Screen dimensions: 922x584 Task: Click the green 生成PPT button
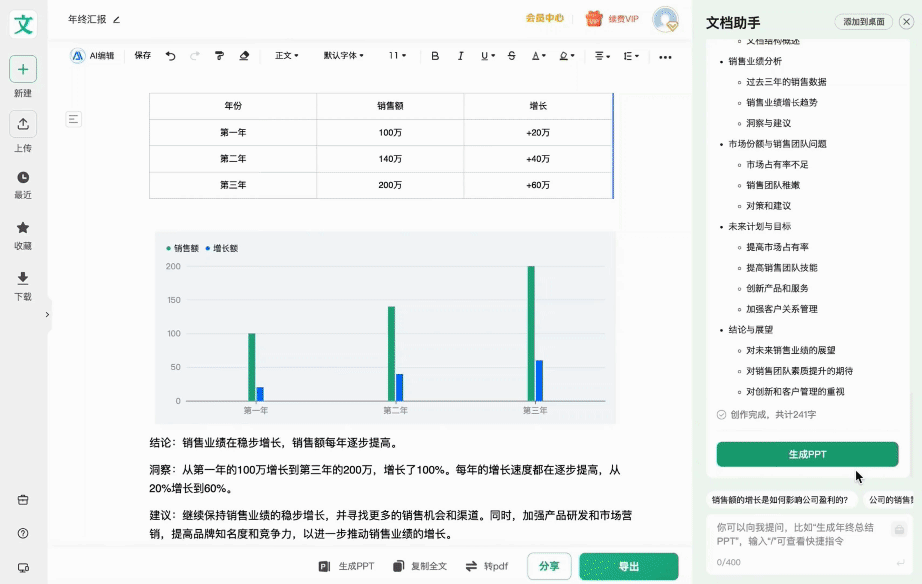(x=806, y=454)
